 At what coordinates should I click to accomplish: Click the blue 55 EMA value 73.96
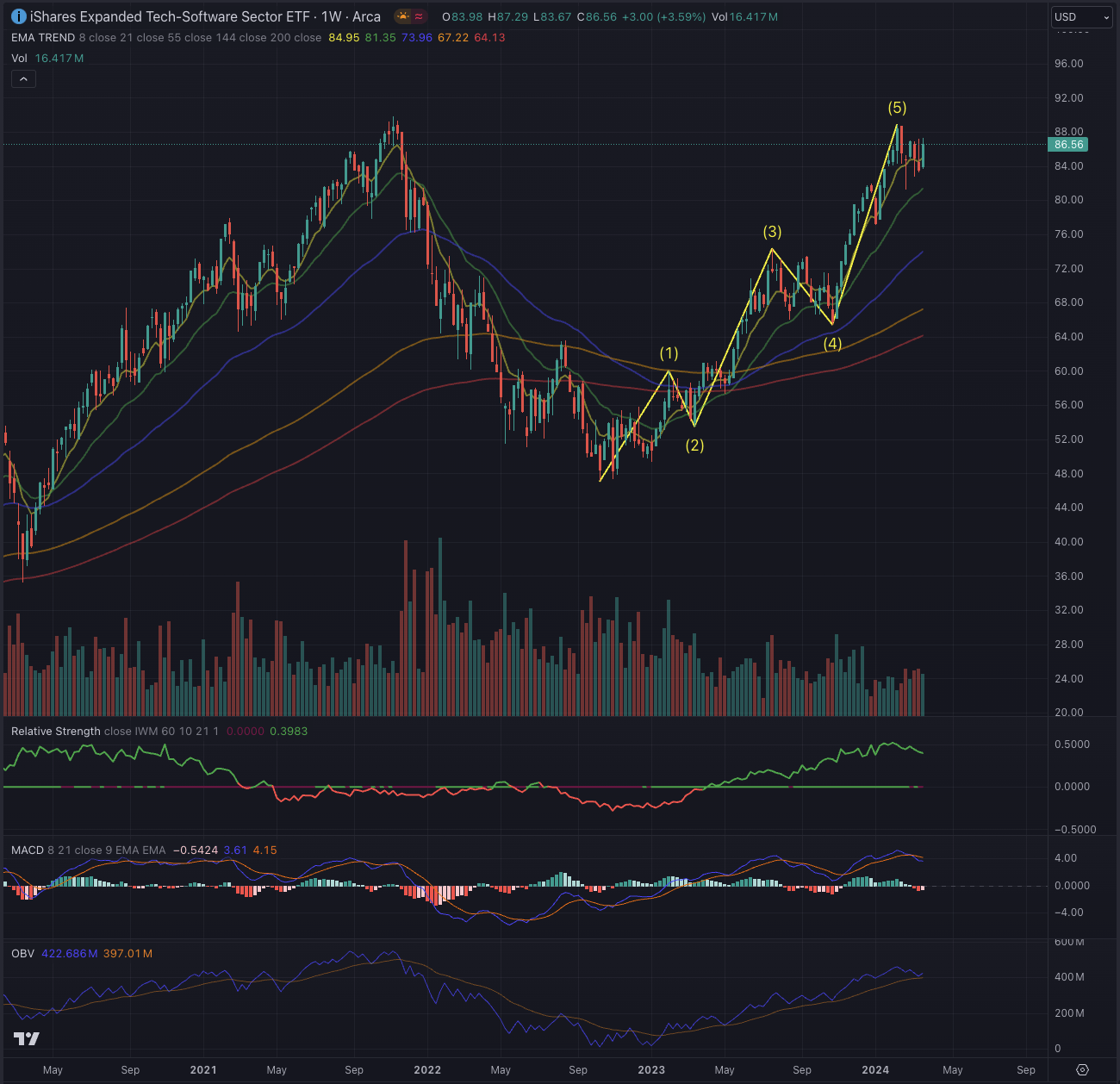417,38
